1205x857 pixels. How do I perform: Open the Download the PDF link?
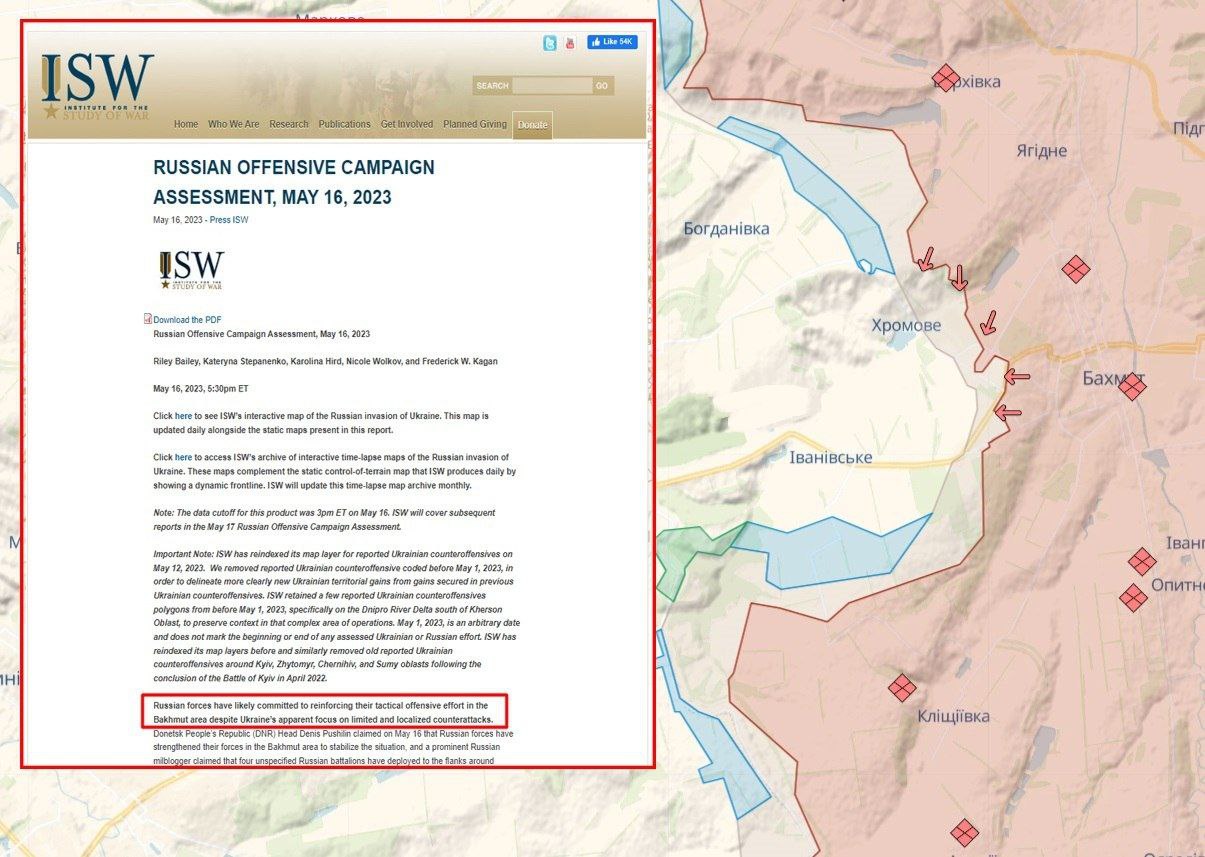187,320
